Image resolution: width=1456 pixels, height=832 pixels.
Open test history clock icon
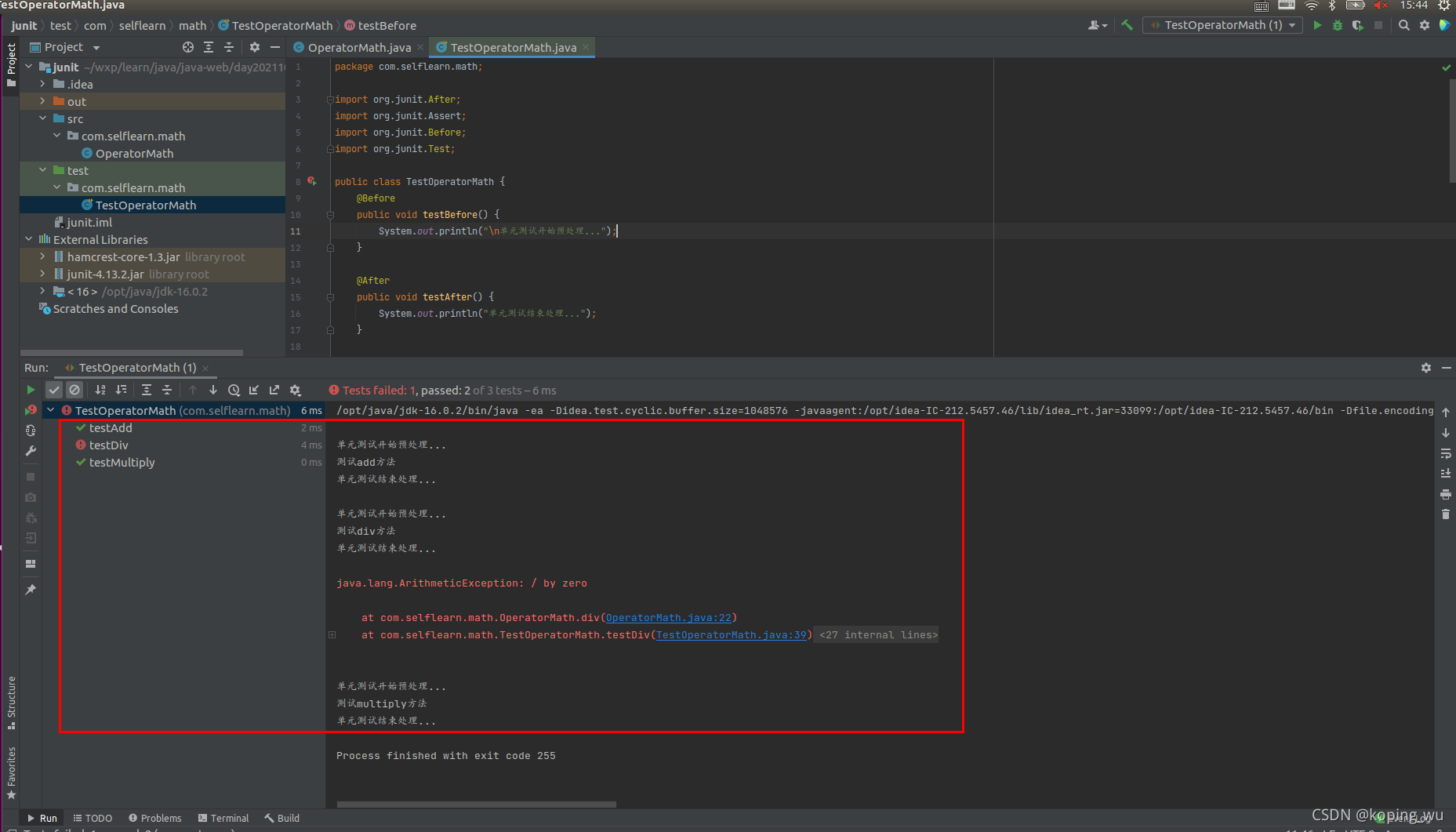234,390
